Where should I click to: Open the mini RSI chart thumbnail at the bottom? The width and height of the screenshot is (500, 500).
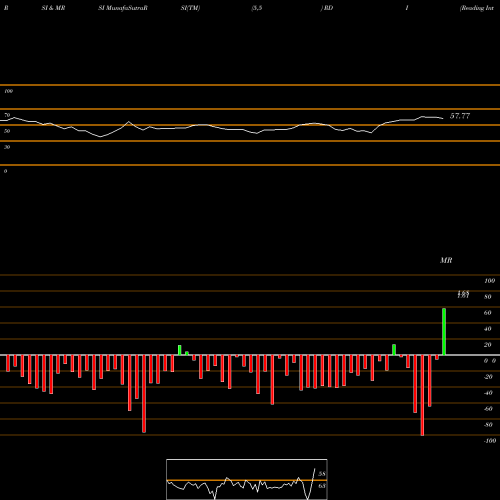(247, 479)
